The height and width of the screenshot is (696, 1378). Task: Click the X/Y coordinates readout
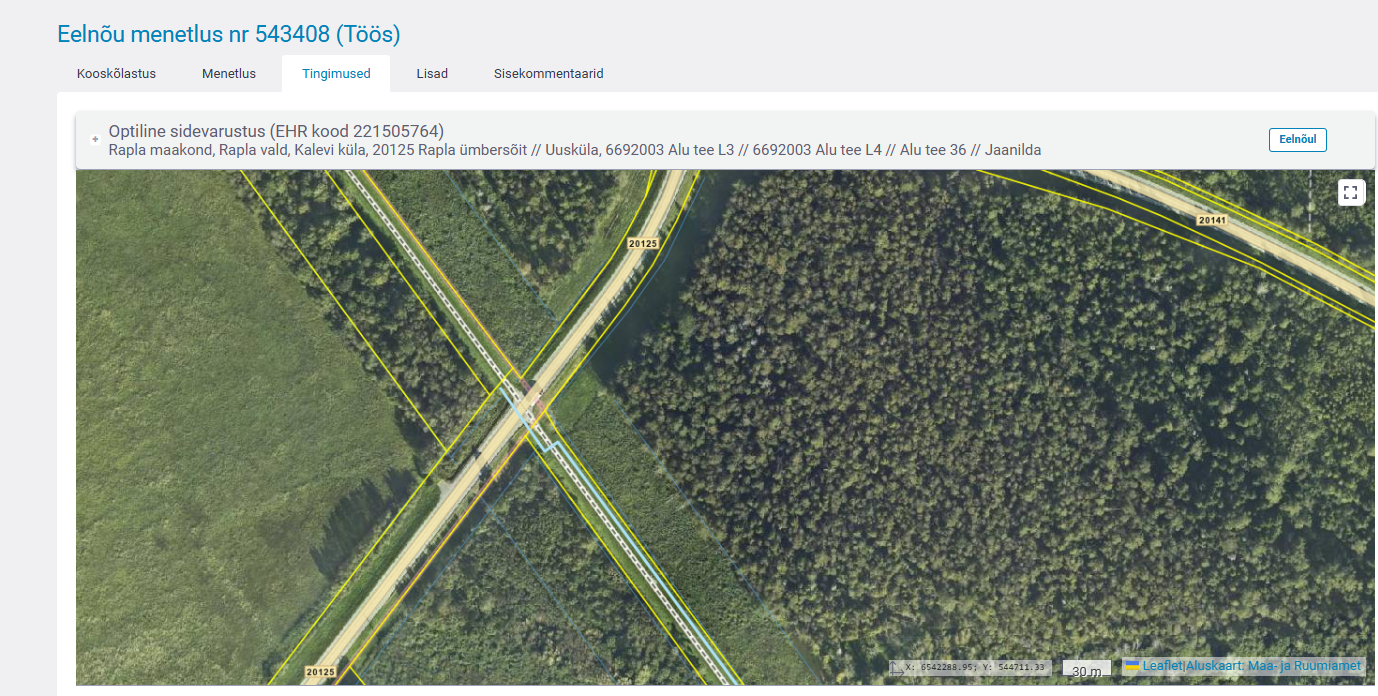click(x=976, y=668)
